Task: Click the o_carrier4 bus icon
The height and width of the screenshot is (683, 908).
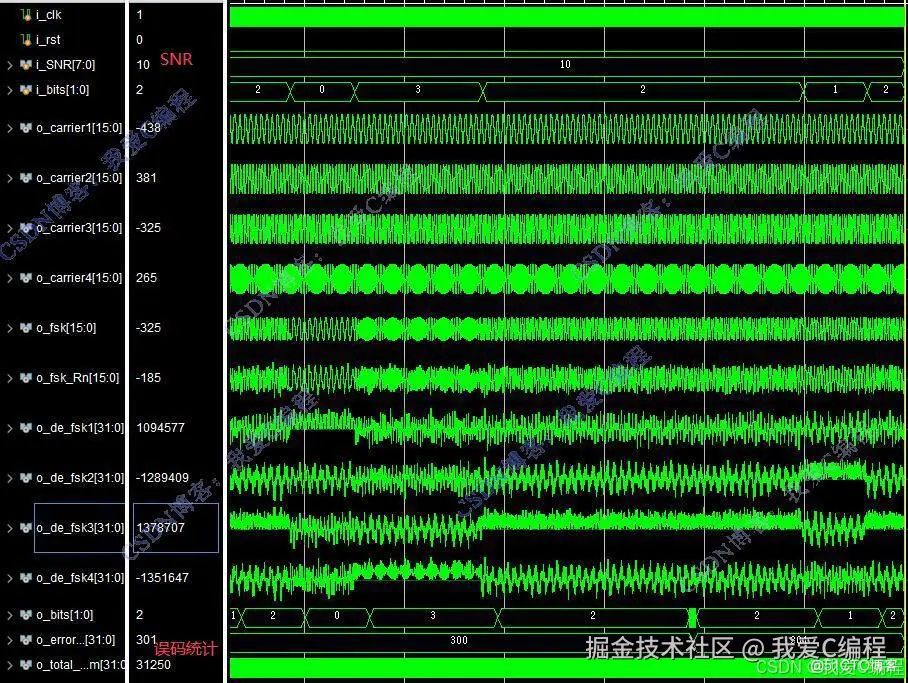Action: pos(25,278)
